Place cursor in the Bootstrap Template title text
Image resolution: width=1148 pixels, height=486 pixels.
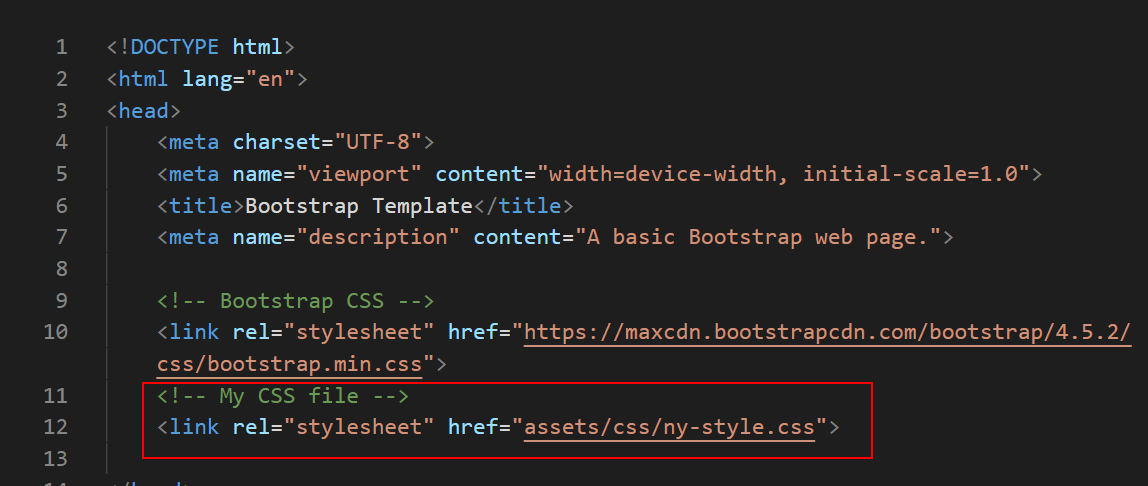(x=358, y=206)
